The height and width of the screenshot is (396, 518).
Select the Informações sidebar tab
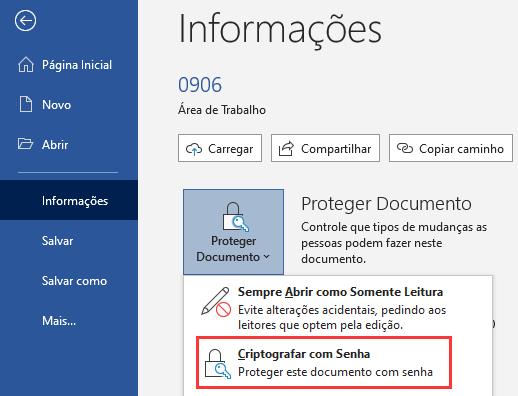pos(69,200)
